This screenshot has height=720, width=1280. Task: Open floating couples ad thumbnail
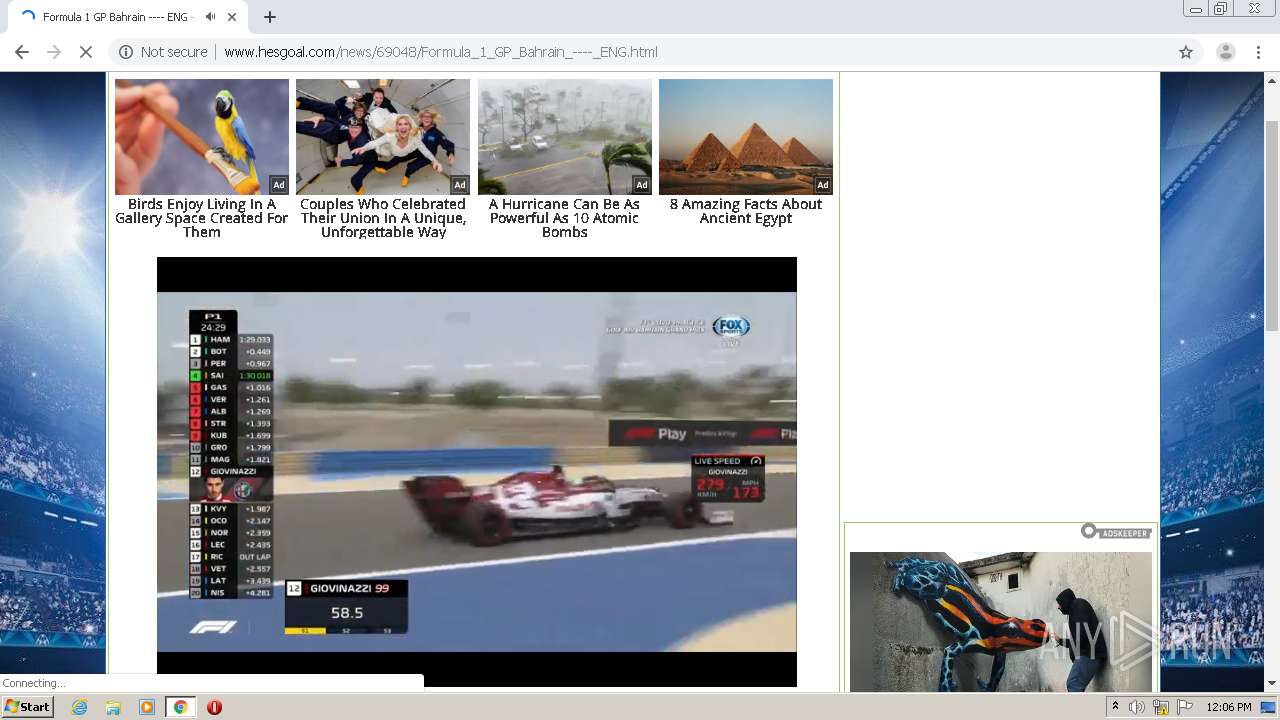[383, 137]
